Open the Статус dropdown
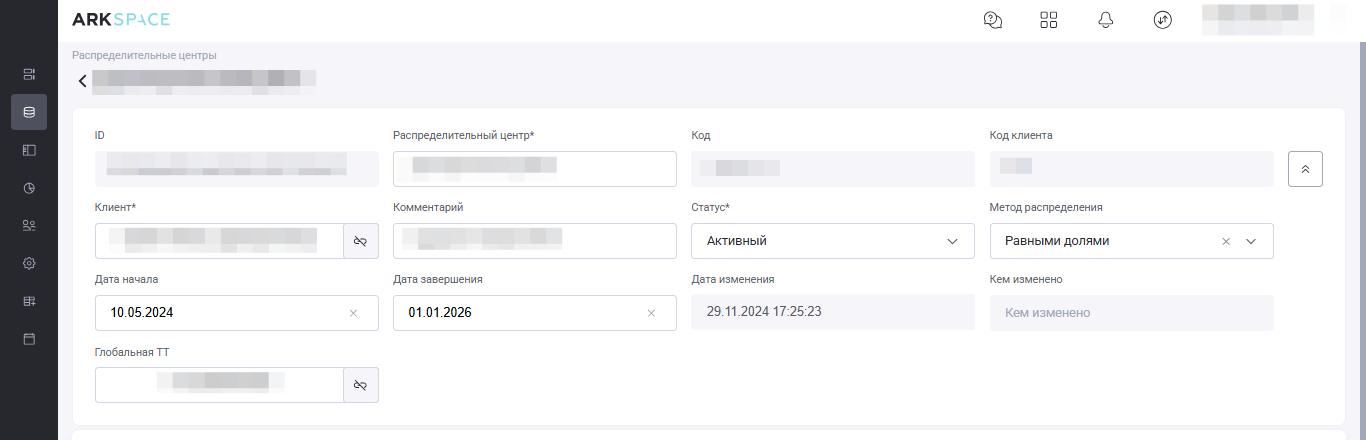This screenshot has height=440, width=1366. point(832,241)
